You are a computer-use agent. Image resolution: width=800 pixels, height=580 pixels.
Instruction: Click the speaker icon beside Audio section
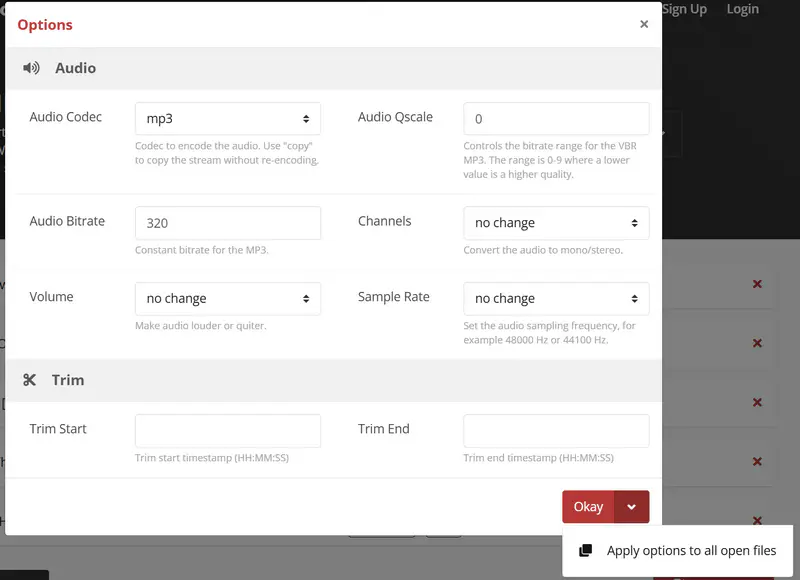tap(31, 67)
